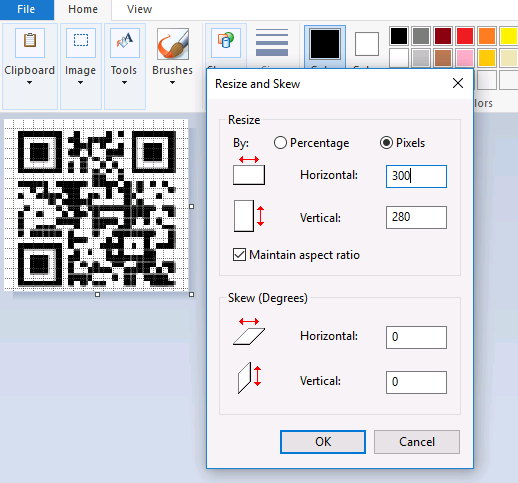Pick the white palette color

[399, 58]
